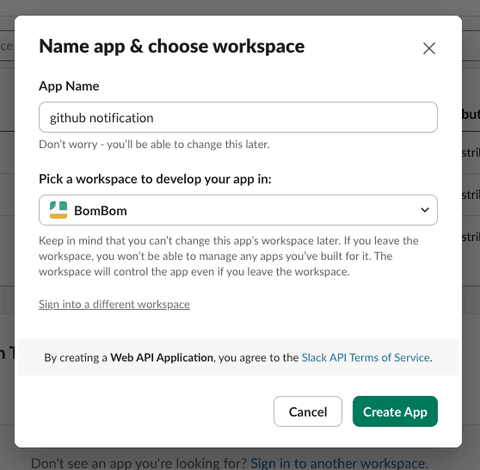Viewport: 480px width, 470px height.
Task: Open the BomBom workspace dropdown
Action: 238,210
